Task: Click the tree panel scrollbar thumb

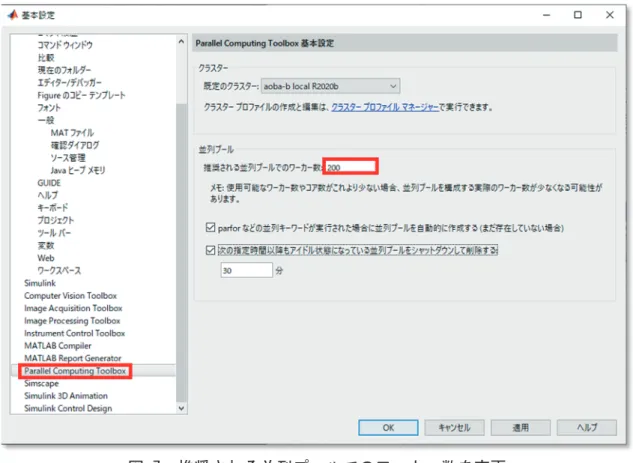Action: [x=181, y=253]
